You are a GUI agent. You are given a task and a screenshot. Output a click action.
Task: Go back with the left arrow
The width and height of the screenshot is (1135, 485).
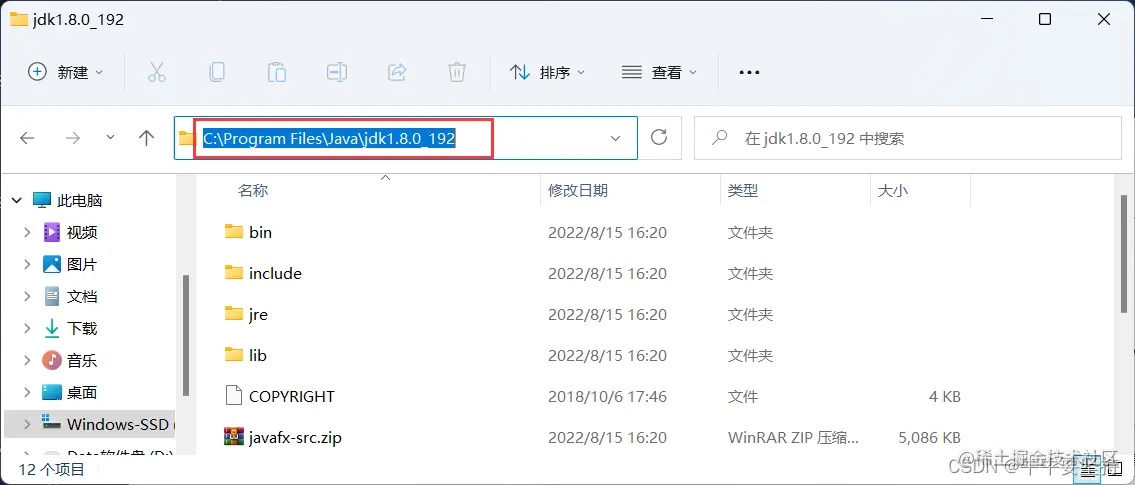point(28,138)
